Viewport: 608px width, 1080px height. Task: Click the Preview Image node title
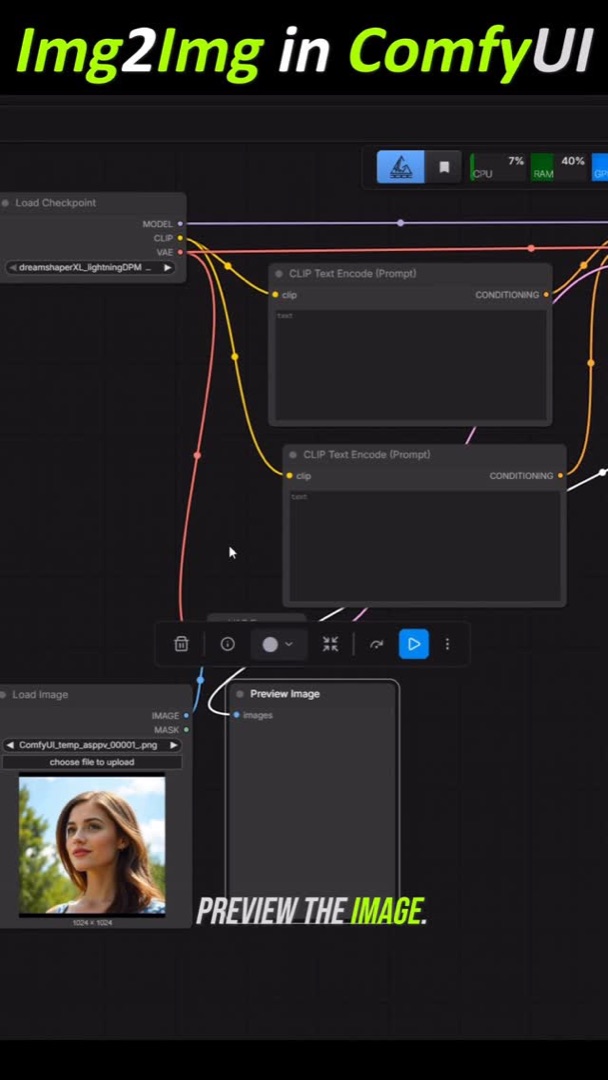click(284, 694)
